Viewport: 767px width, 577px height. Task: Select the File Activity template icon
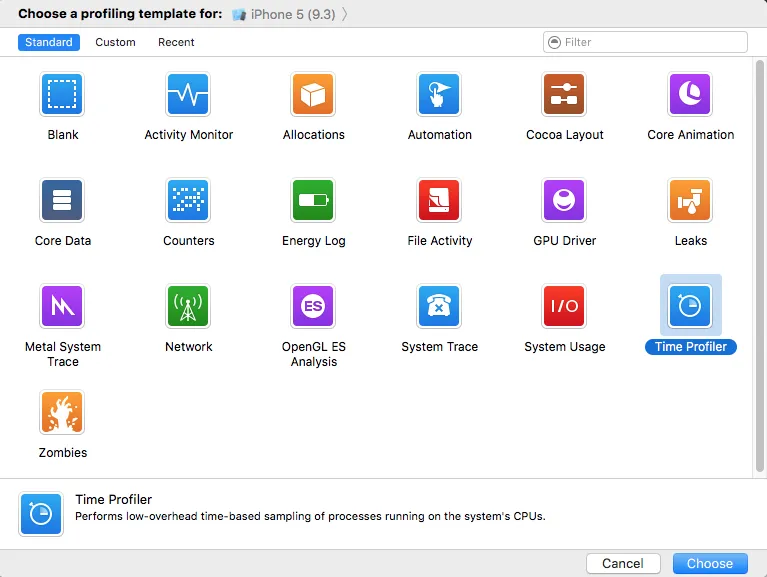[439, 200]
